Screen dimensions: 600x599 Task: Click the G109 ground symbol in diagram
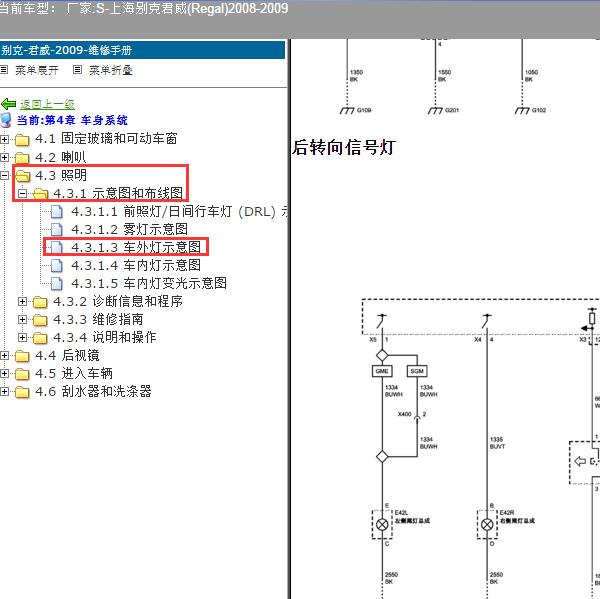tap(347, 110)
